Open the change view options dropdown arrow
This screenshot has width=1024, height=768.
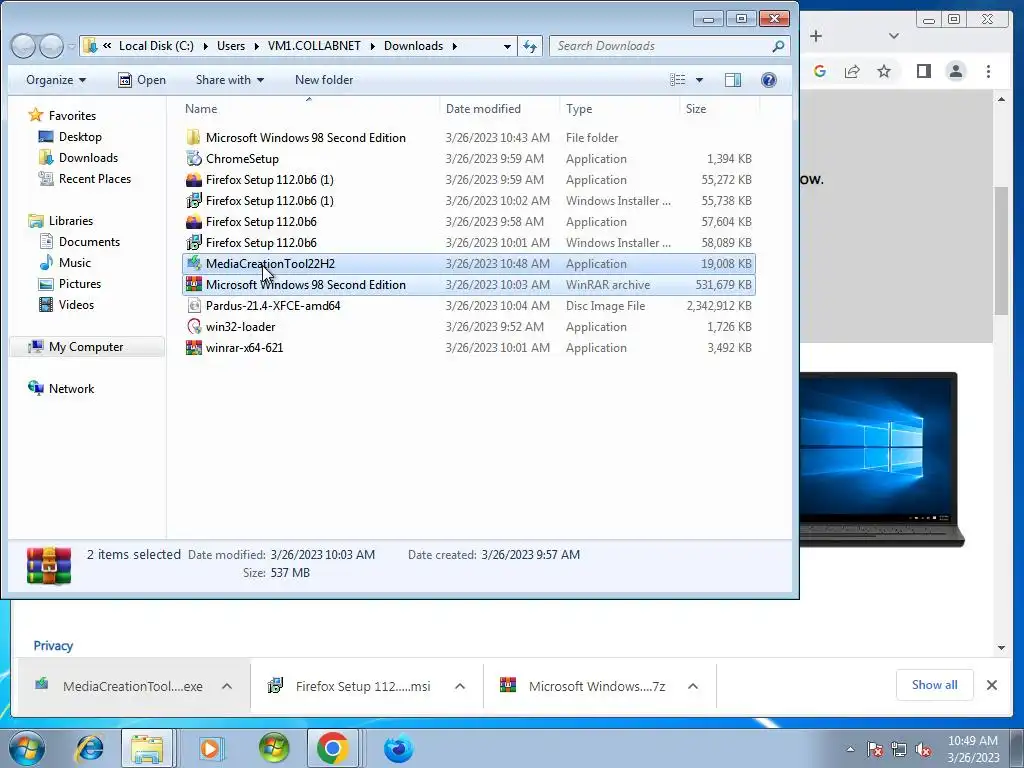(x=699, y=80)
